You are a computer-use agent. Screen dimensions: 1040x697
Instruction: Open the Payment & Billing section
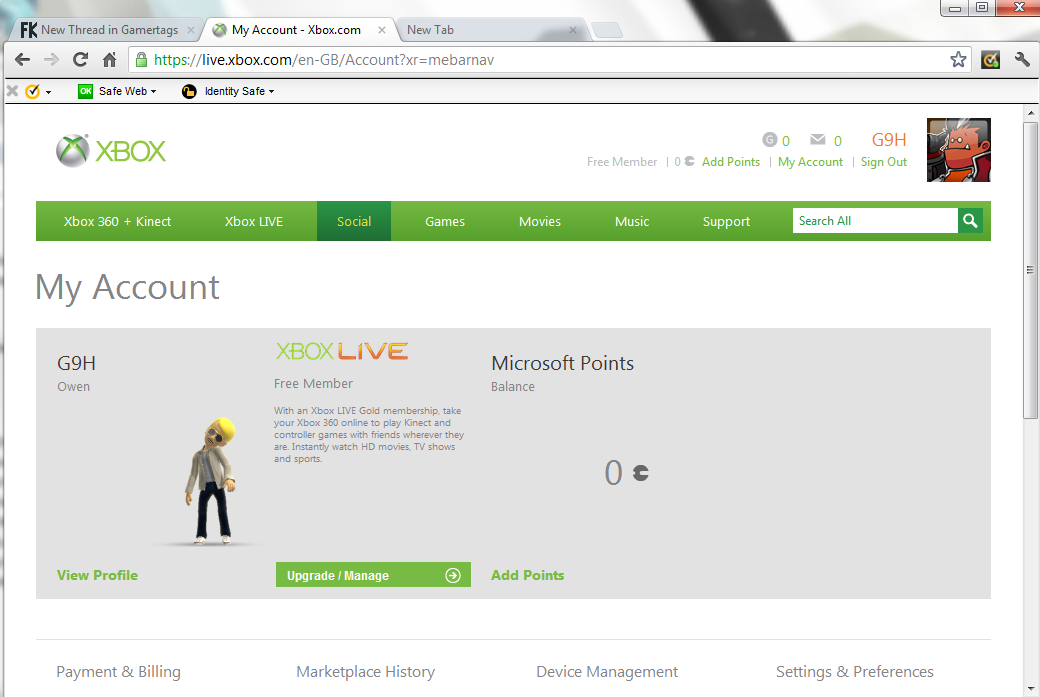tap(118, 671)
